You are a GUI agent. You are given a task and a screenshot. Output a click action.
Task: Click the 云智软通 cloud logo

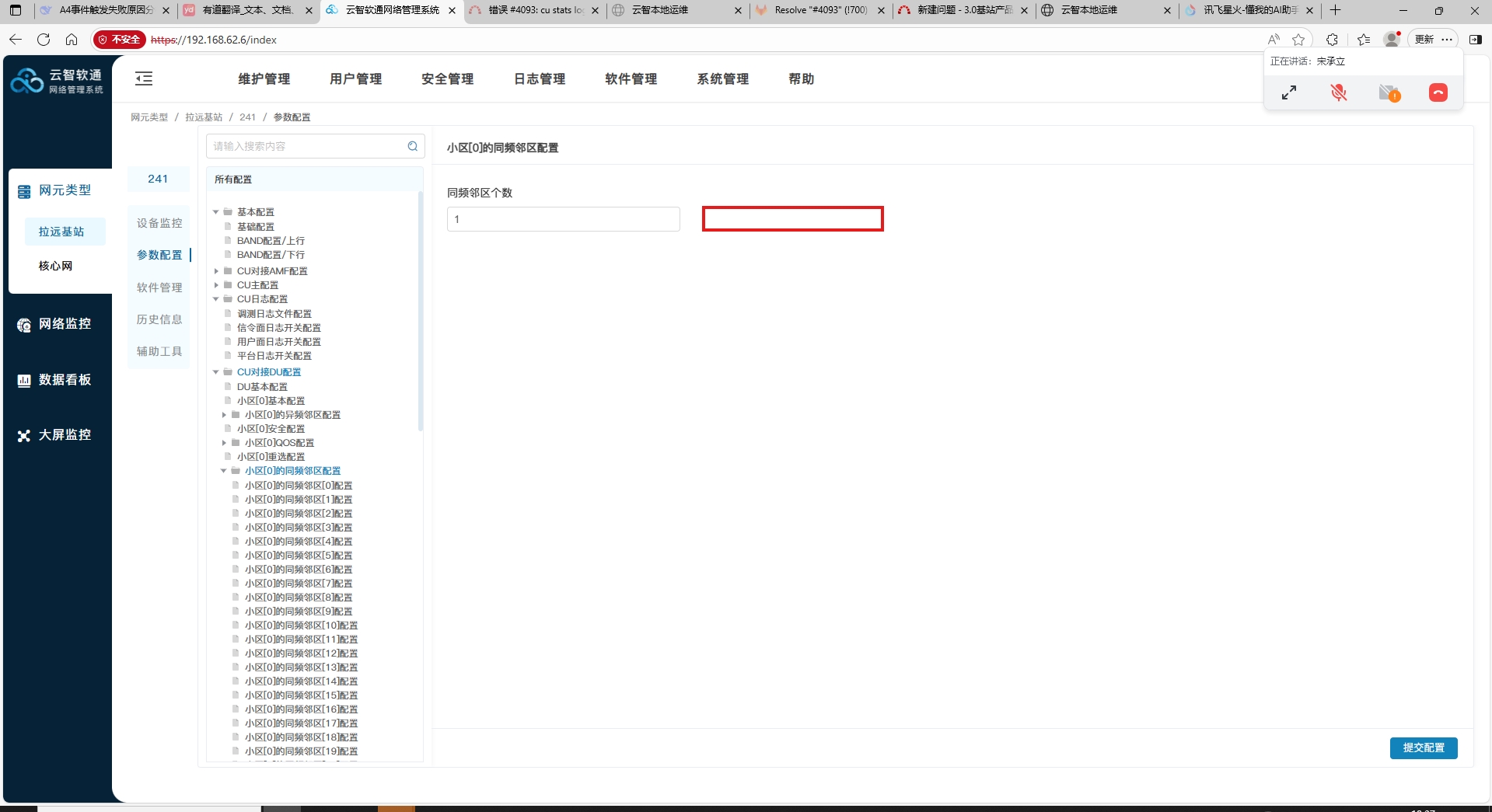click(27, 80)
